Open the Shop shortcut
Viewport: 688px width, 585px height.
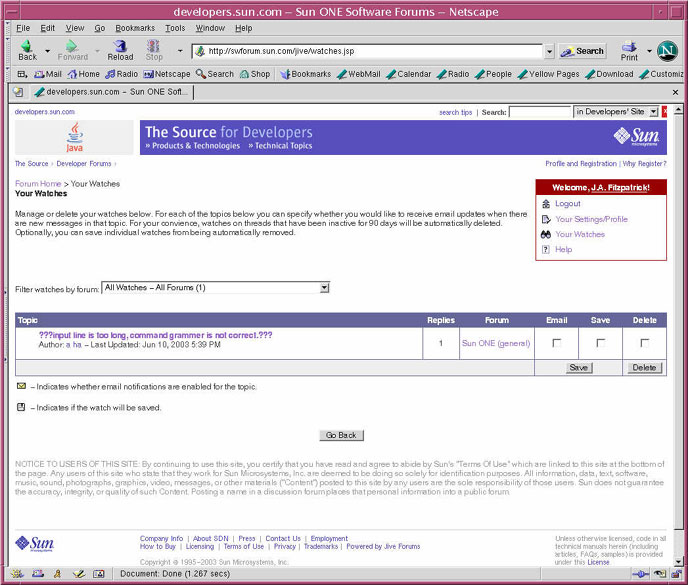click(255, 74)
